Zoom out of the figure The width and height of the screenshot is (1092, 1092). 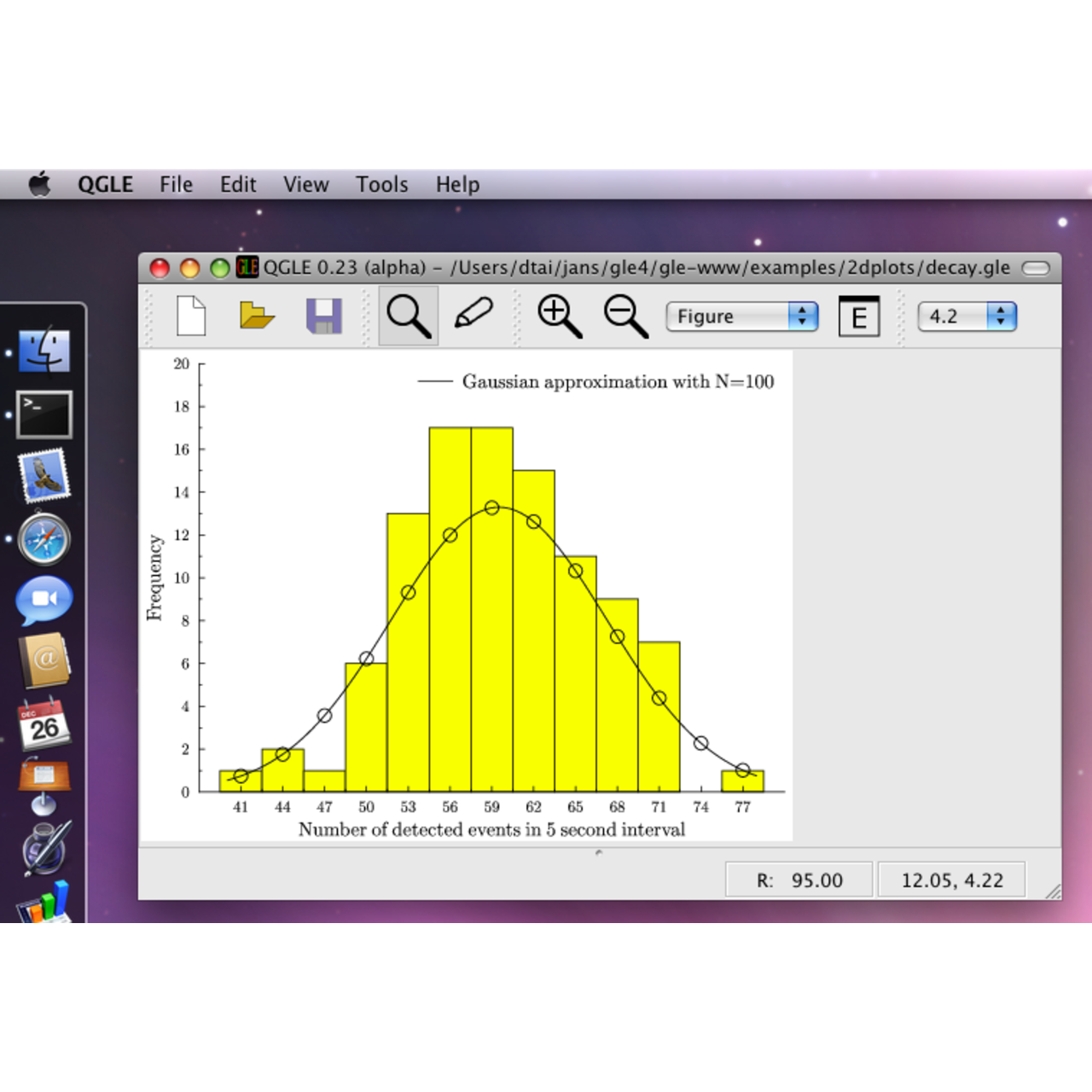click(625, 316)
